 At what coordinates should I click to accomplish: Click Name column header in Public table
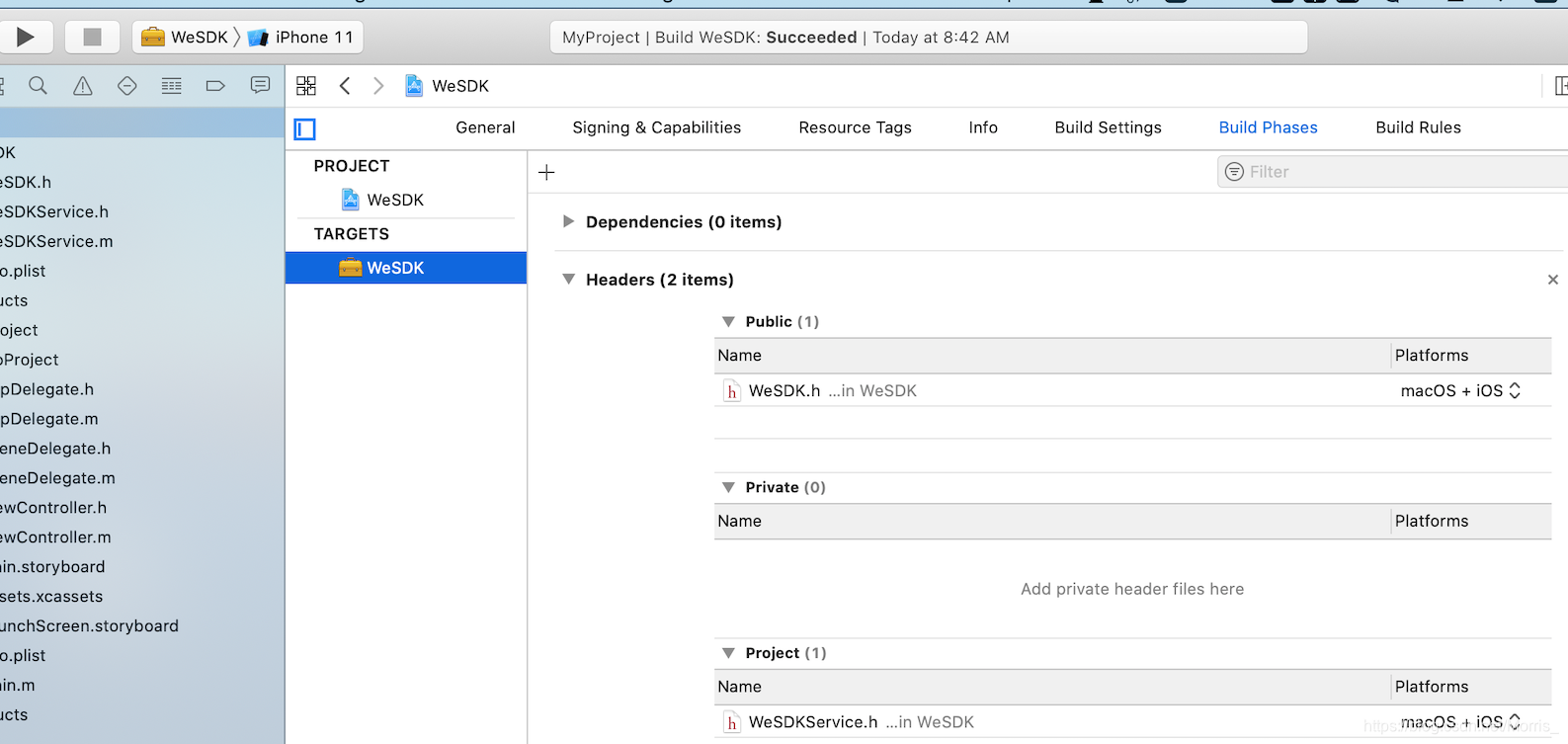click(1052, 356)
